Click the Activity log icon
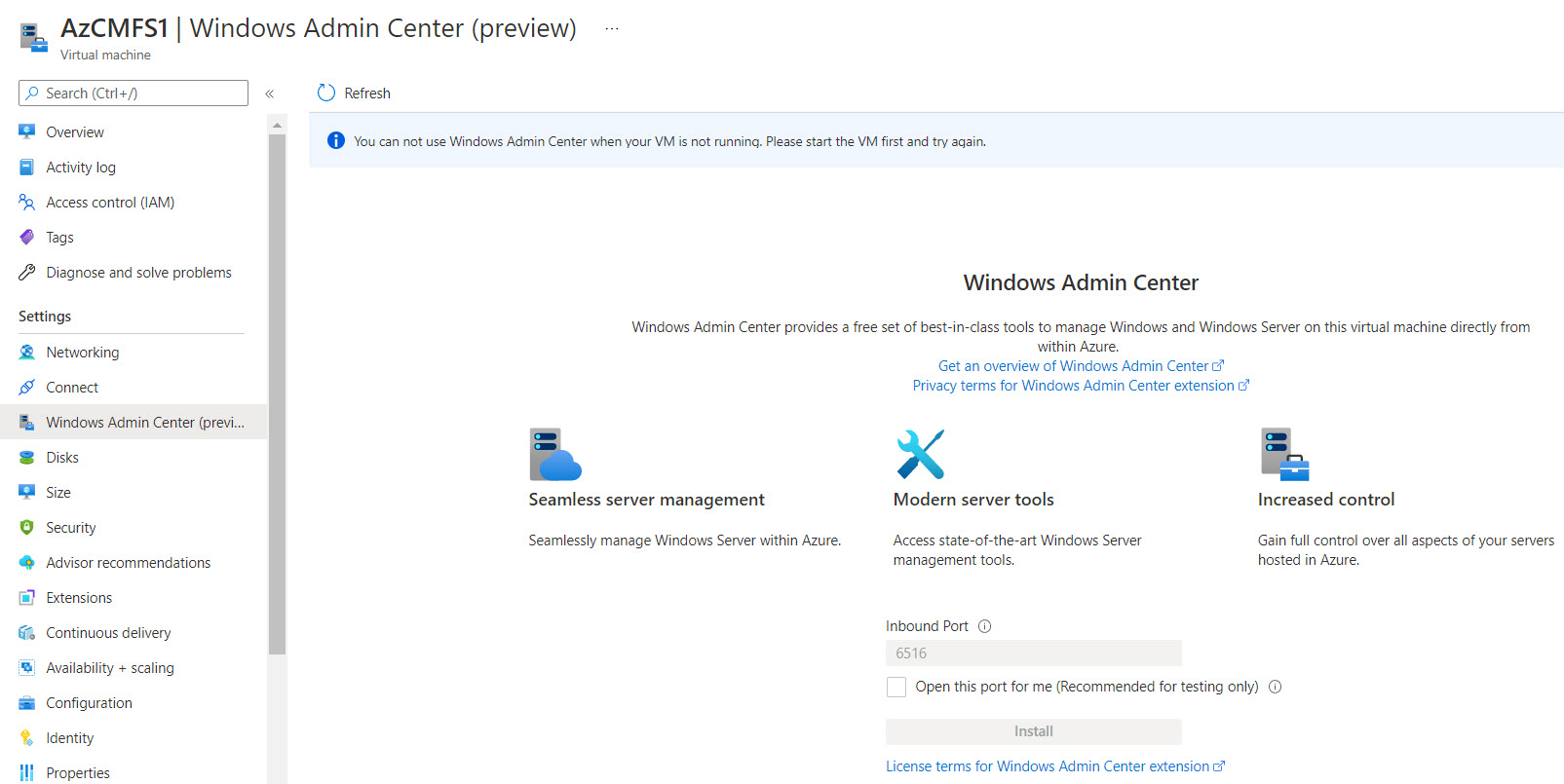The image size is (1564, 784). click(27, 167)
